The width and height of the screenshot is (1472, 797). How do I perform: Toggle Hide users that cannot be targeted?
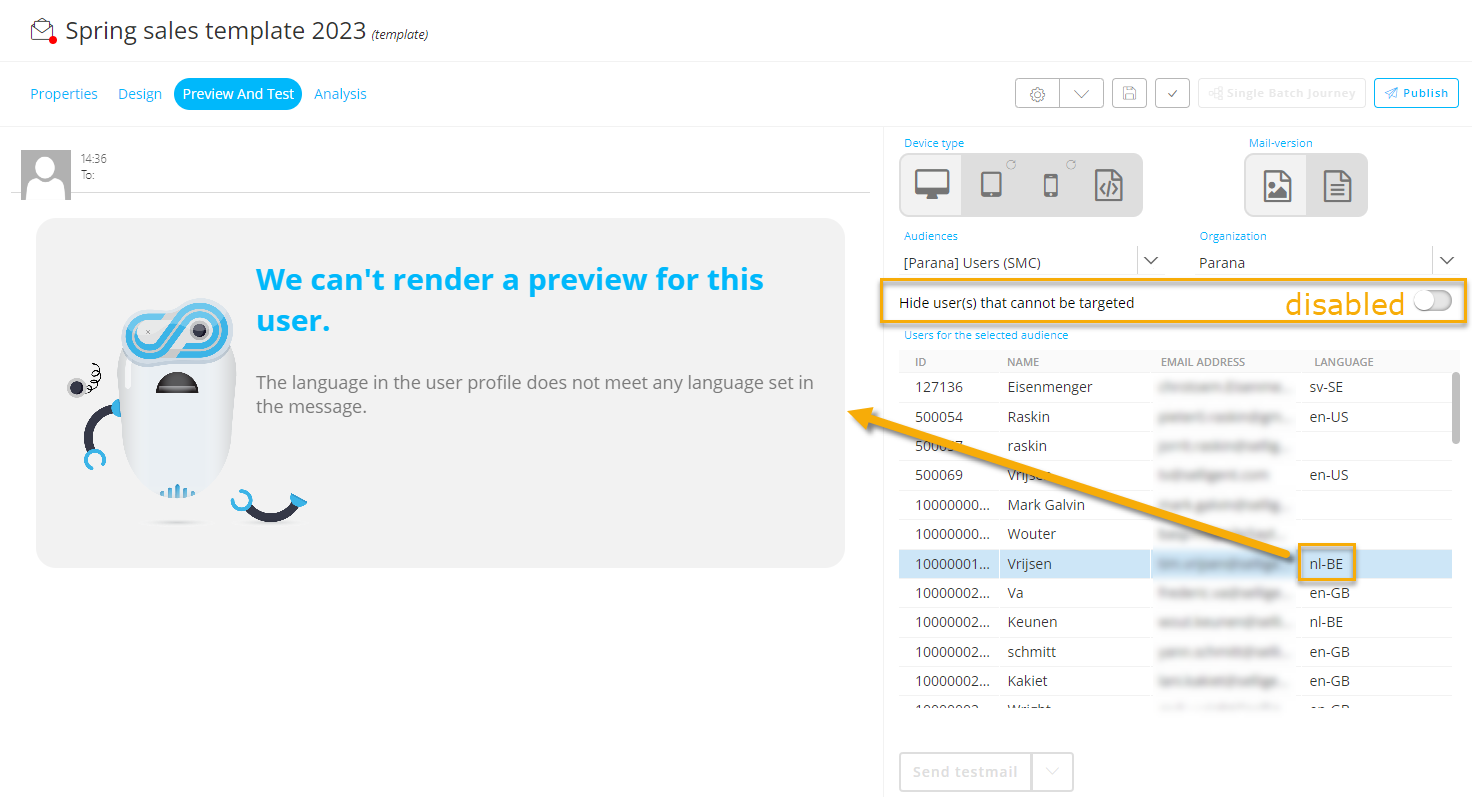(1432, 301)
